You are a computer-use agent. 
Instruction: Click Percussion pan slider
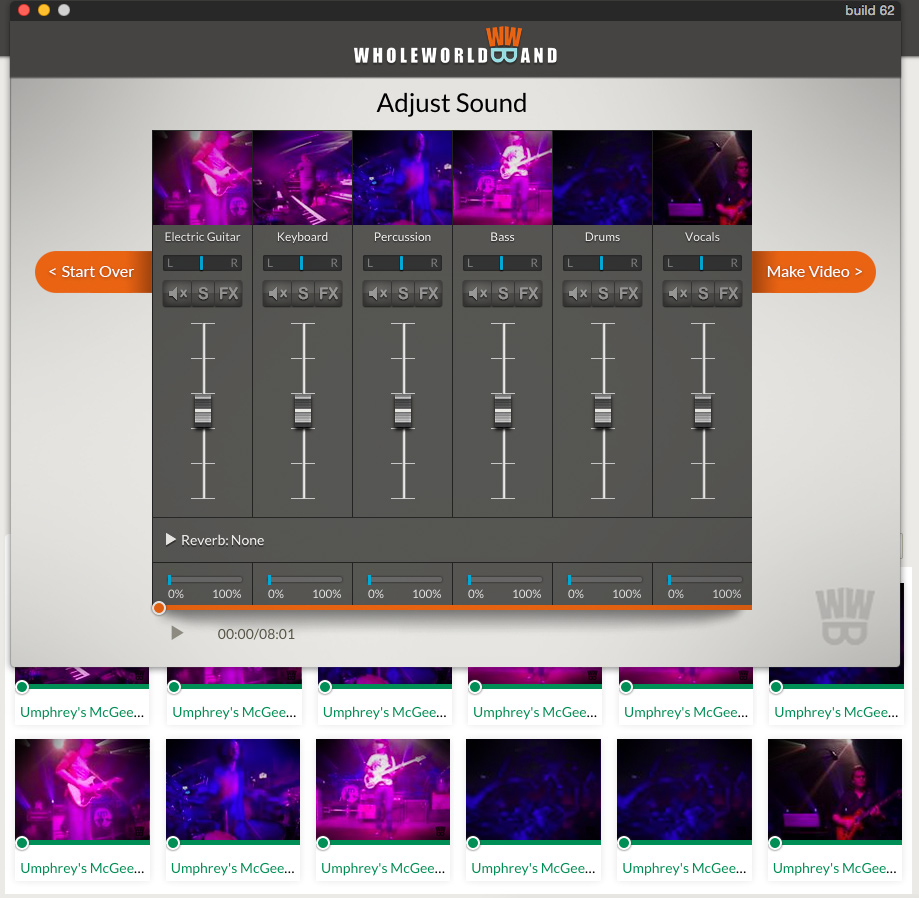coord(402,263)
